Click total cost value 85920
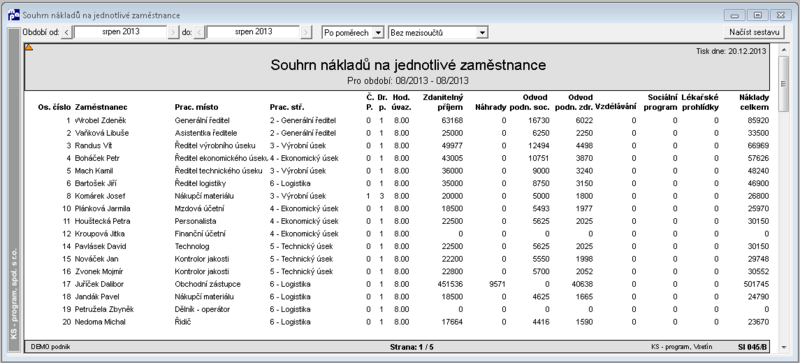This screenshot has width=800, height=363. [758, 120]
